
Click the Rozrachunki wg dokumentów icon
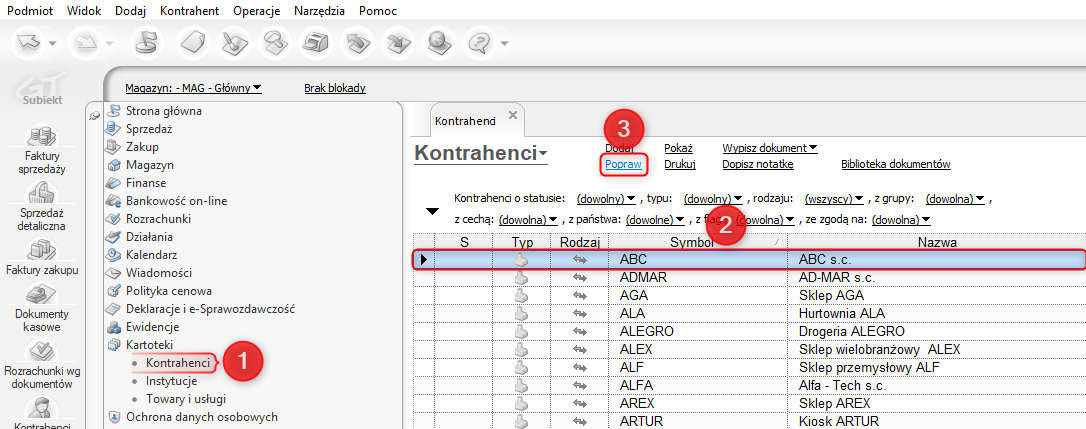tap(42, 352)
